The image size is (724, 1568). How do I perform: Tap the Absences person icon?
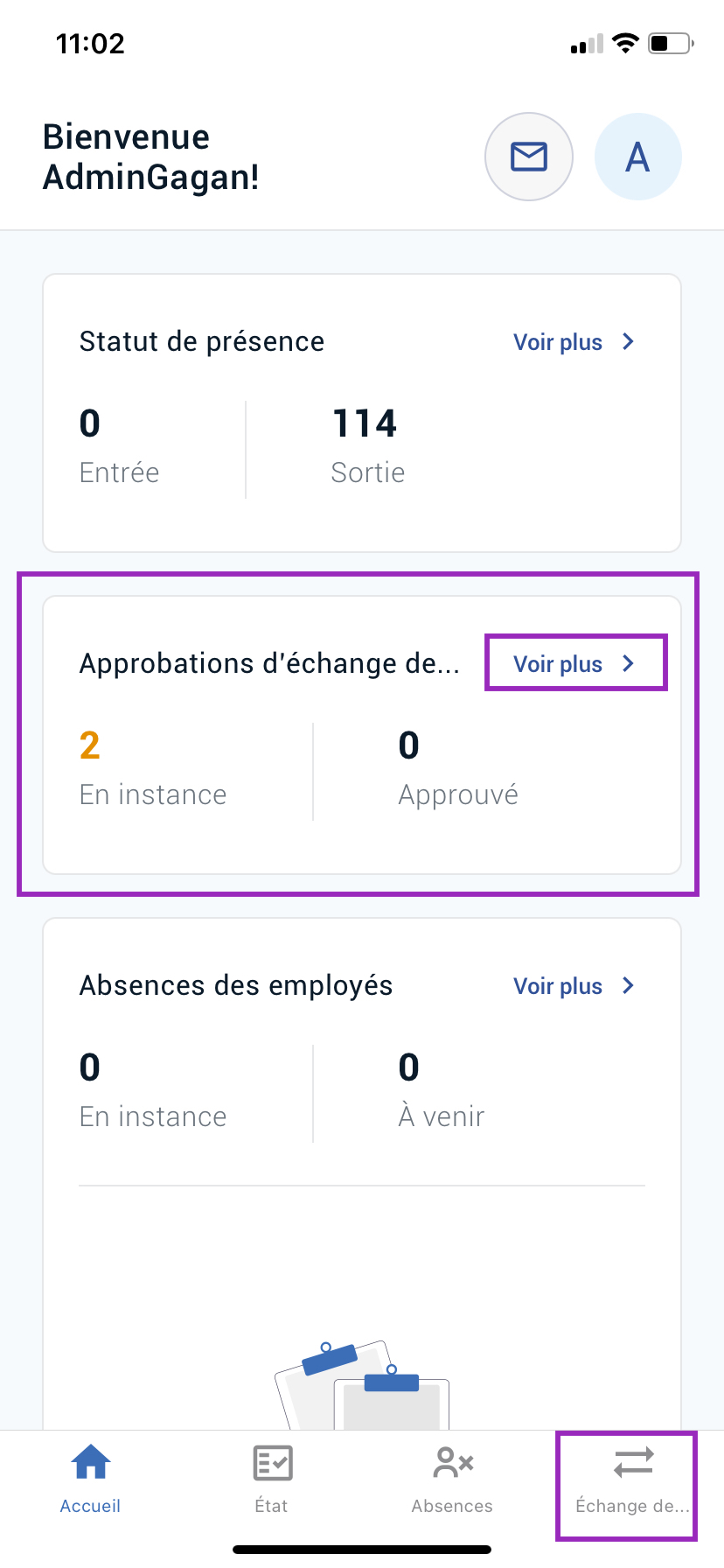(453, 1462)
